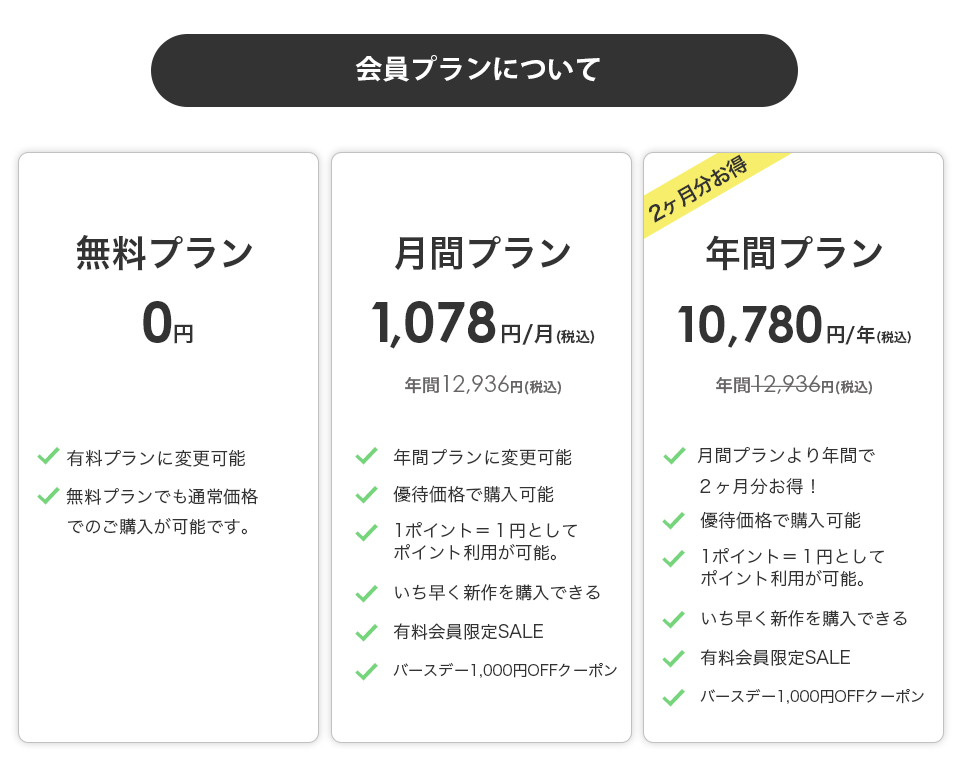This screenshot has height=769, width=960.
Task: Click the checkmark beside 有料プランに変更可能
Action: pyautogui.click(x=48, y=457)
